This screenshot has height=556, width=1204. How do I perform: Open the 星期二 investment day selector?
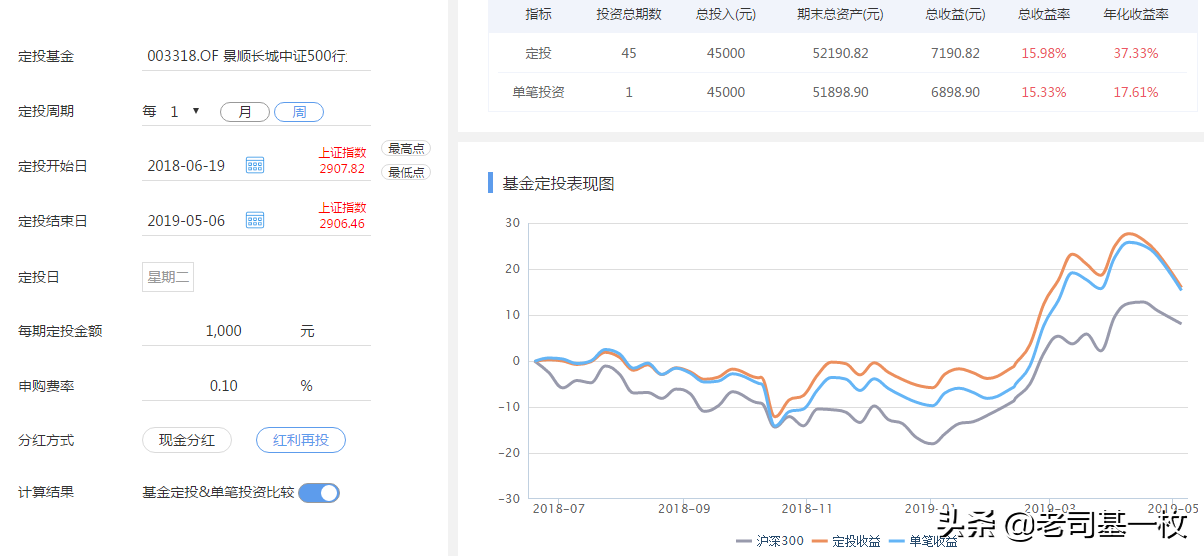click(168, 277)
